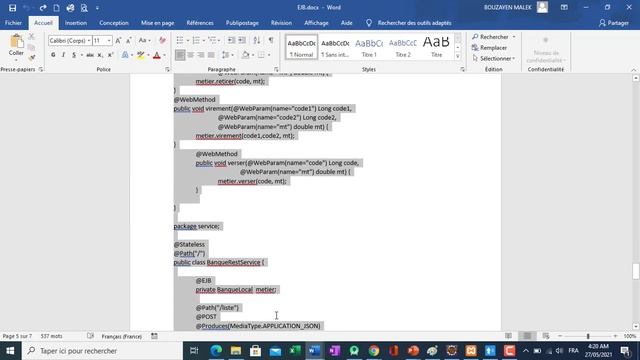Open the multilevel list menu

pos(212,40)
